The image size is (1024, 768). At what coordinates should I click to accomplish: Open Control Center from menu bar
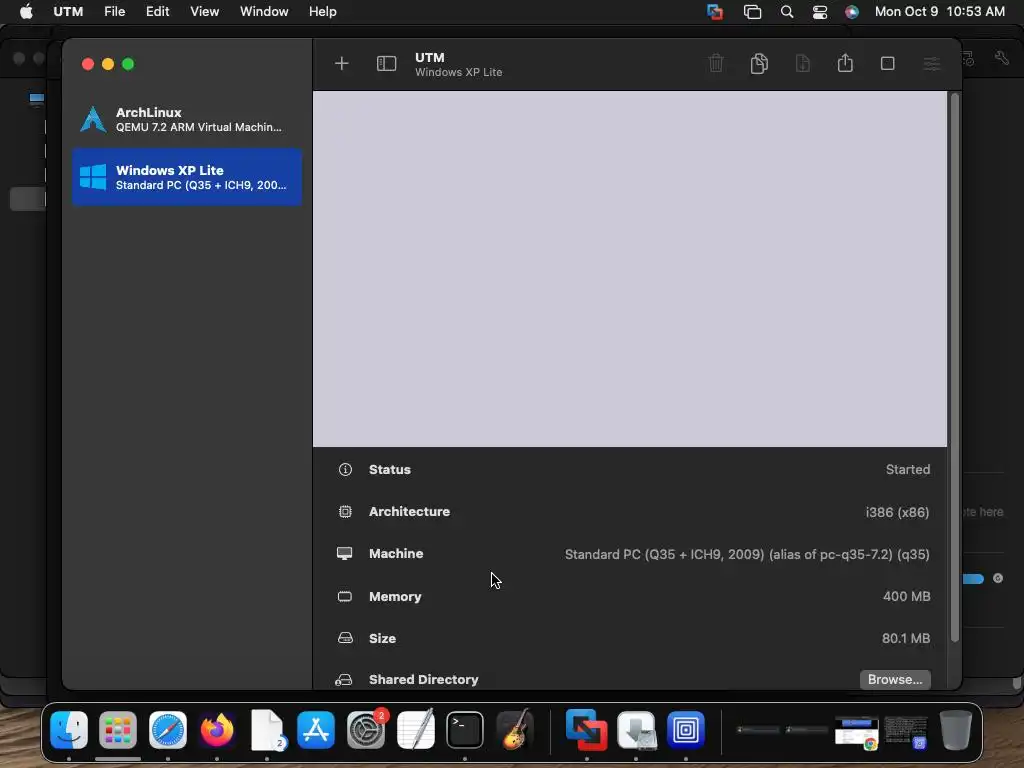820,12
